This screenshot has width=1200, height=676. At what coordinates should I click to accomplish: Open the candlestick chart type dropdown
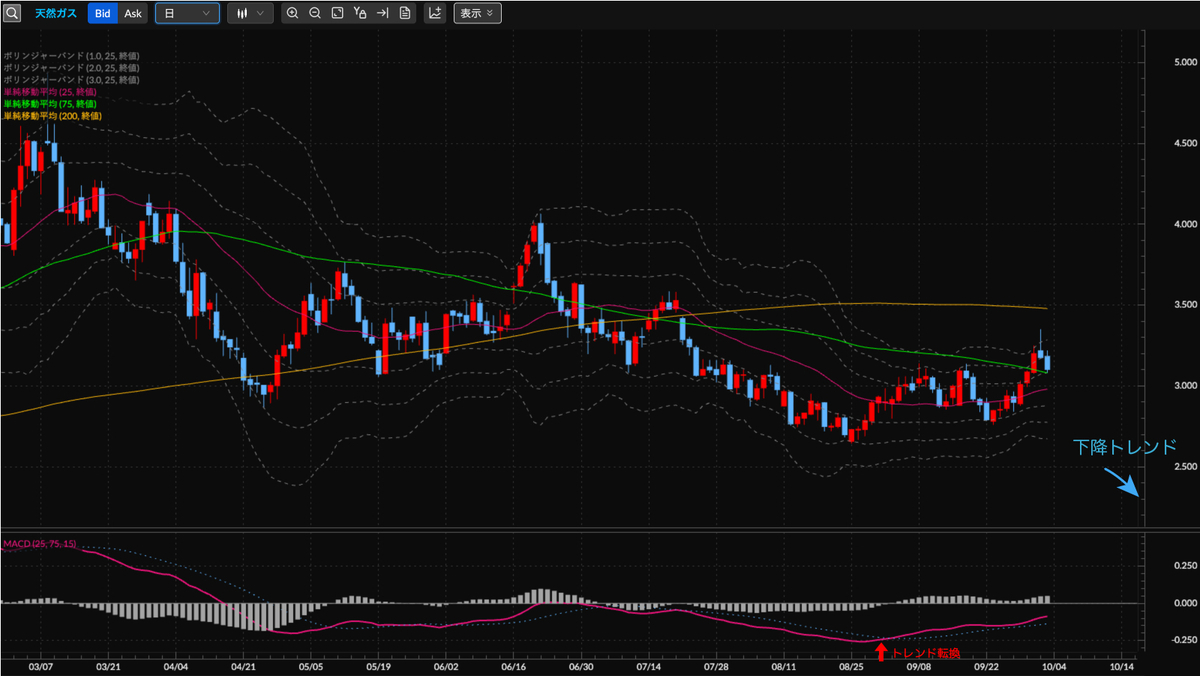[249, 14]
